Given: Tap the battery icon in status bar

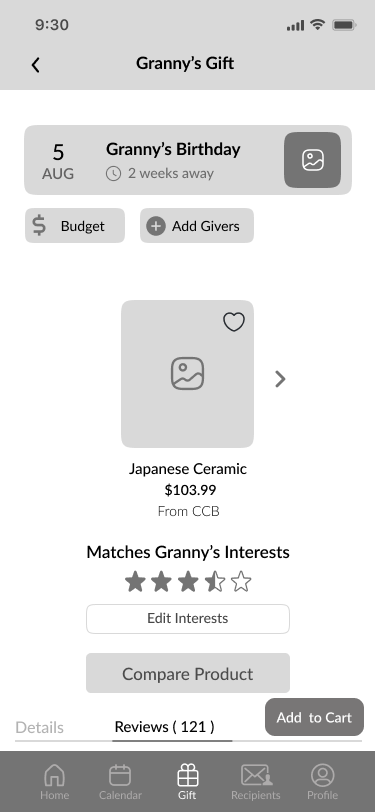Looking at the screenshot, I should pyautogui.click(x=343, y=25).
